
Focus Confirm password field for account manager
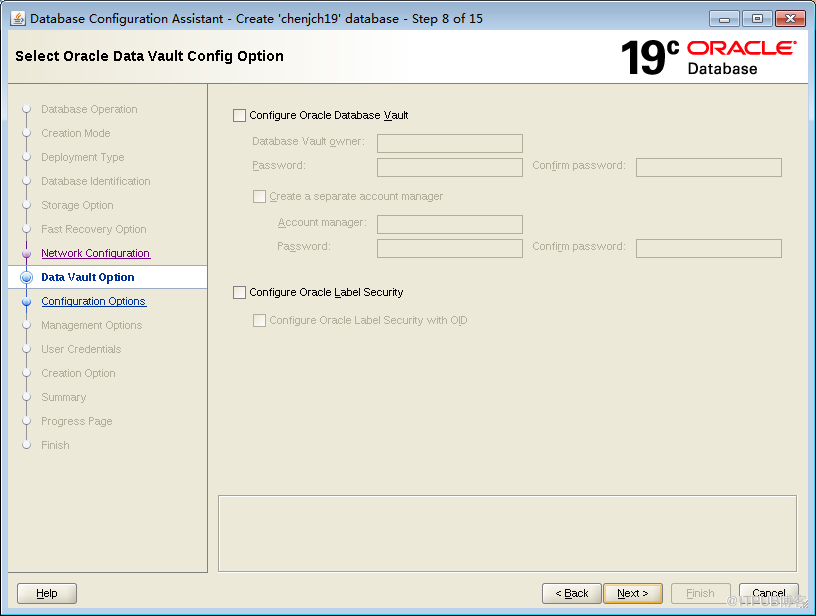[x=709, y=249]
